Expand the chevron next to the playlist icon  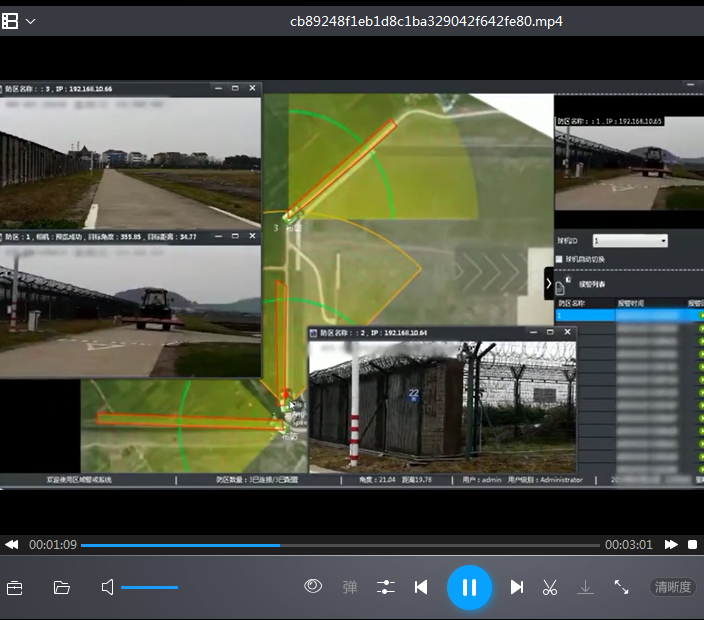coord(31,21)
